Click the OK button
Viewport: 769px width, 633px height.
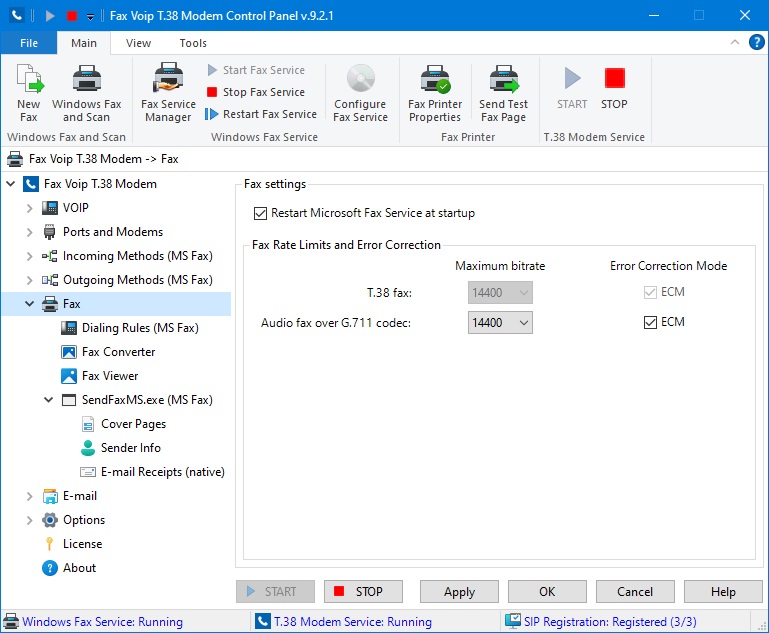[547, 592]
